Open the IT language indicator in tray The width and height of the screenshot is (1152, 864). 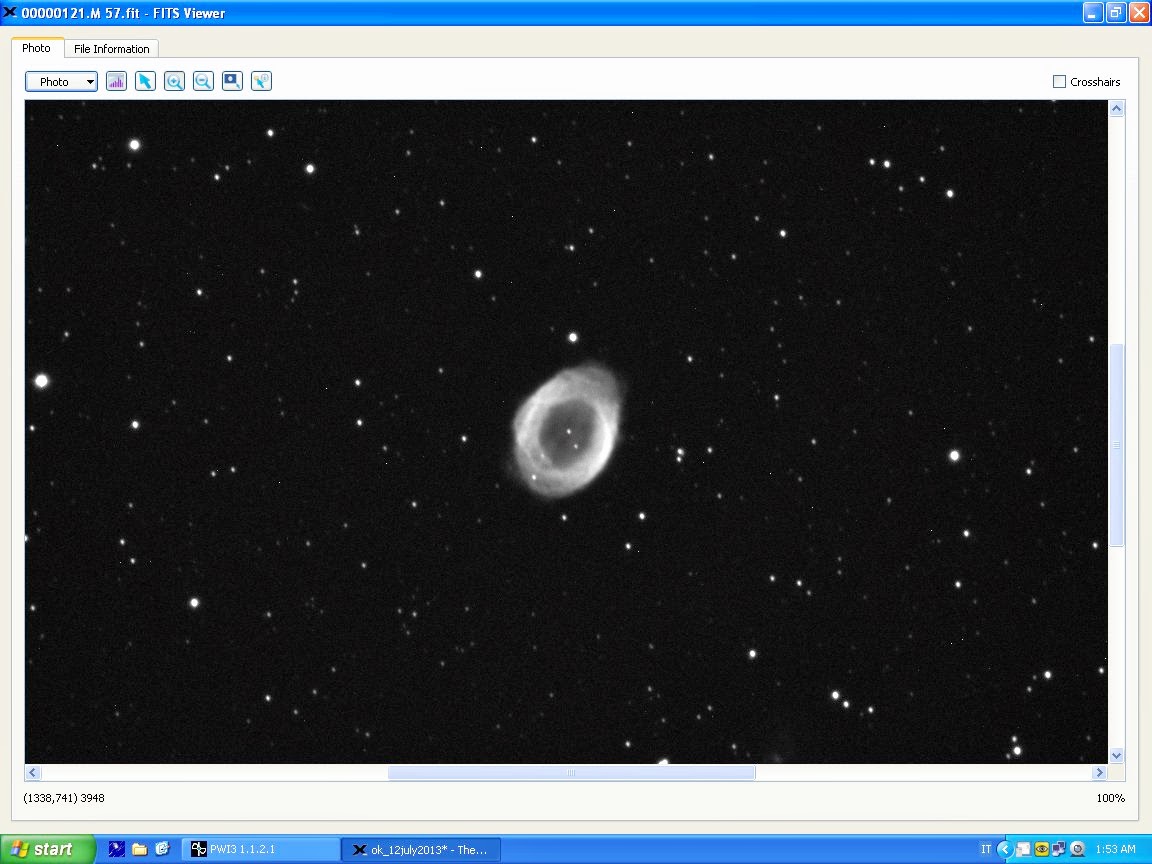click(x=986, y=849)
